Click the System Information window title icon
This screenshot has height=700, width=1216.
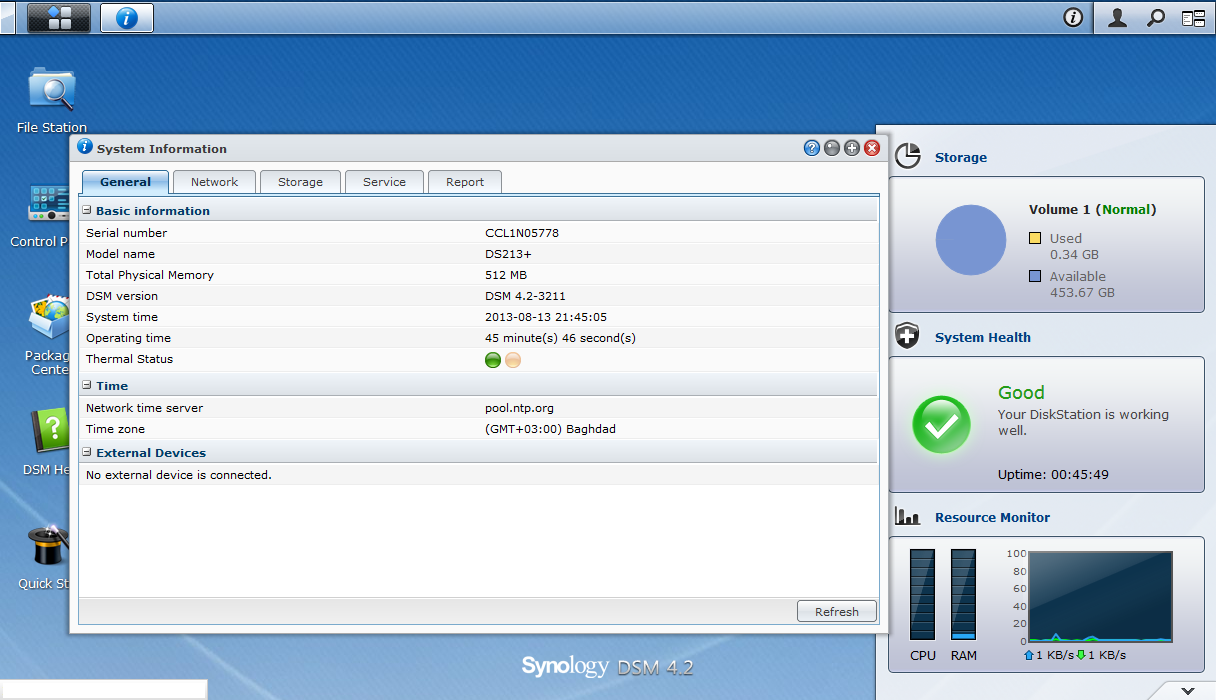[85, 147]
